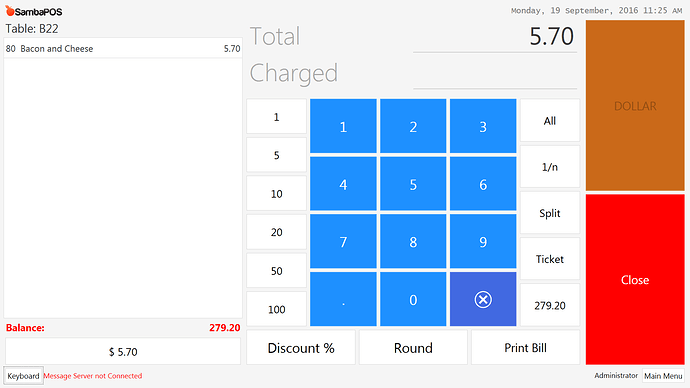The image size is (690, 388).
Task: Go to Main Menu
Action: click(x=663, y=376)
